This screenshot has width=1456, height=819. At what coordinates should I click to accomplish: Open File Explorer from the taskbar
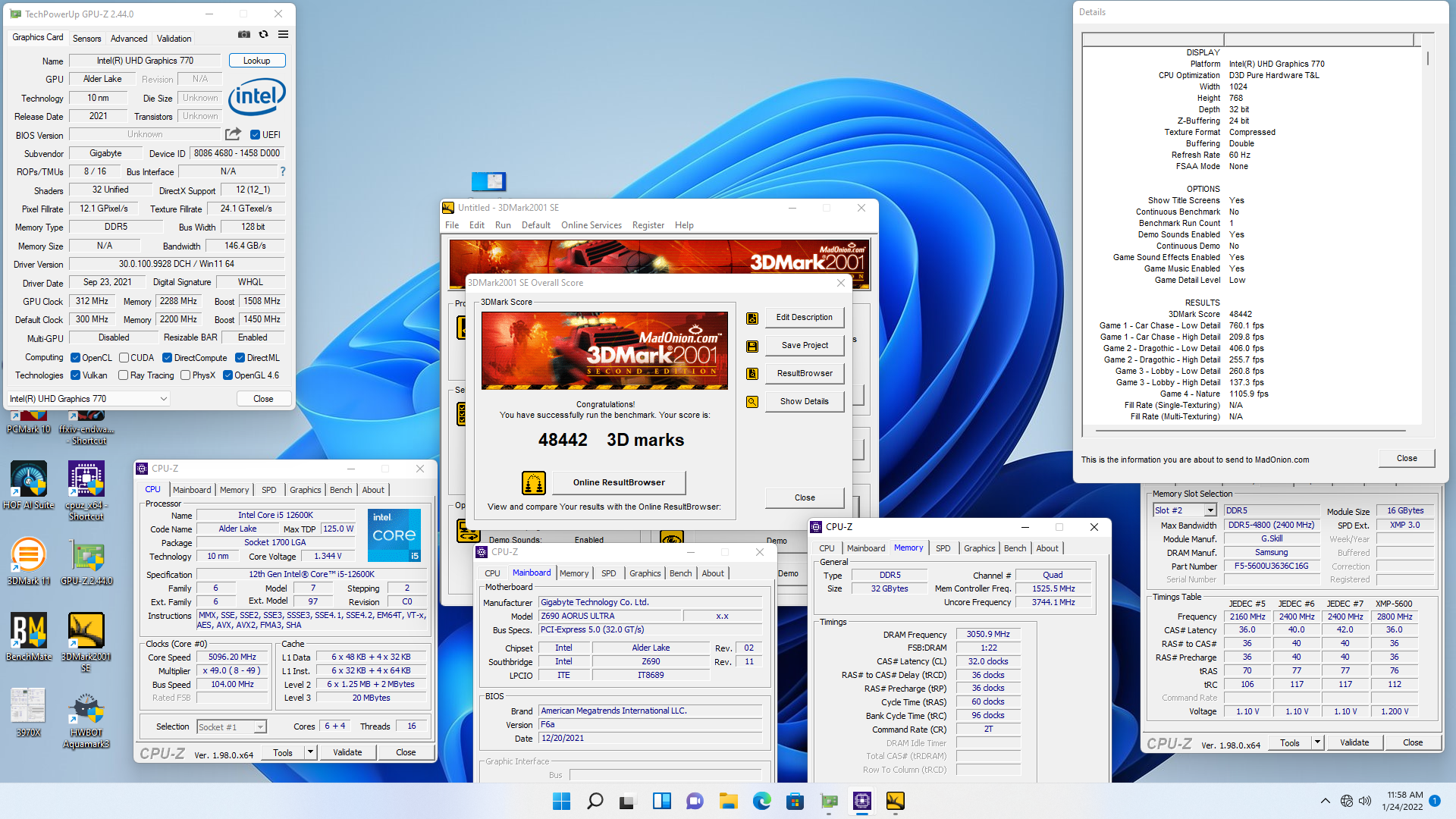pos(728,801)
